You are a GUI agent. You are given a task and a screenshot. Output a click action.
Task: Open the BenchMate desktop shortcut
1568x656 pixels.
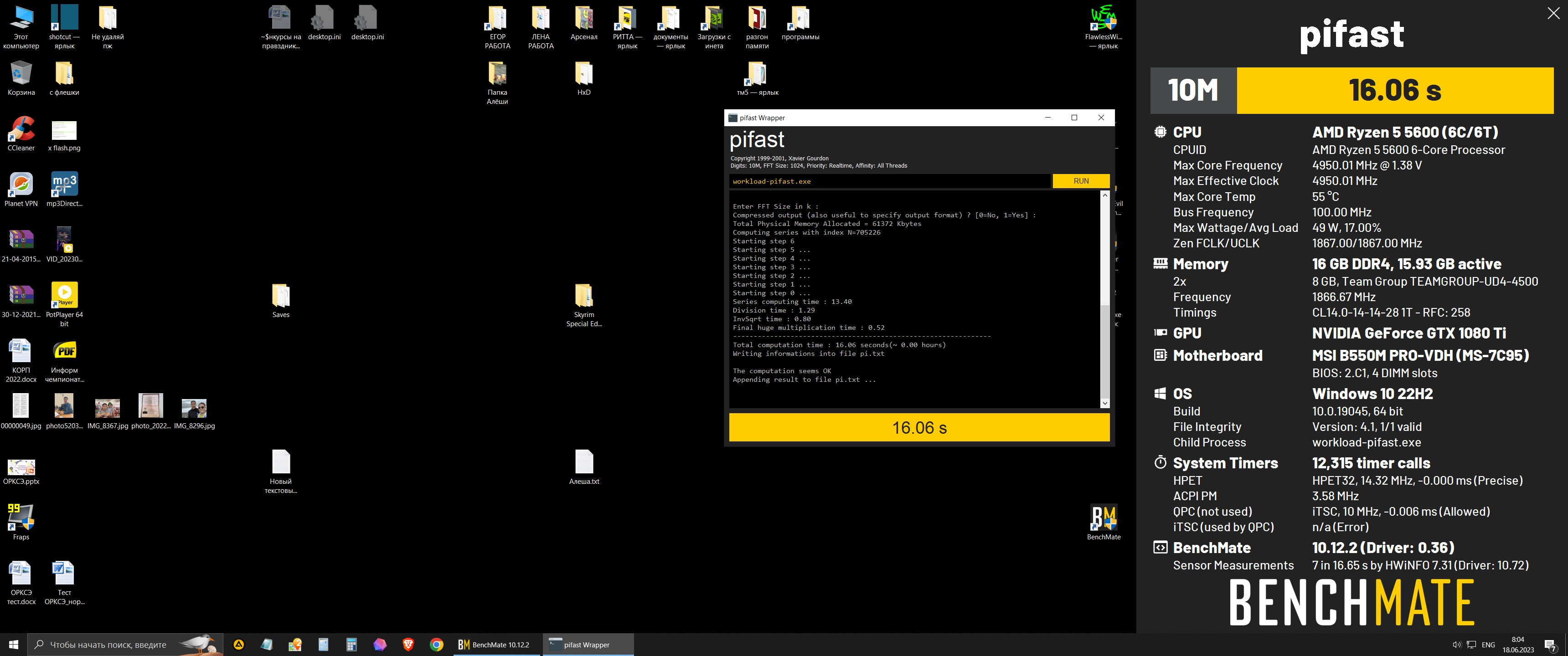click(x=1104, y=522)
